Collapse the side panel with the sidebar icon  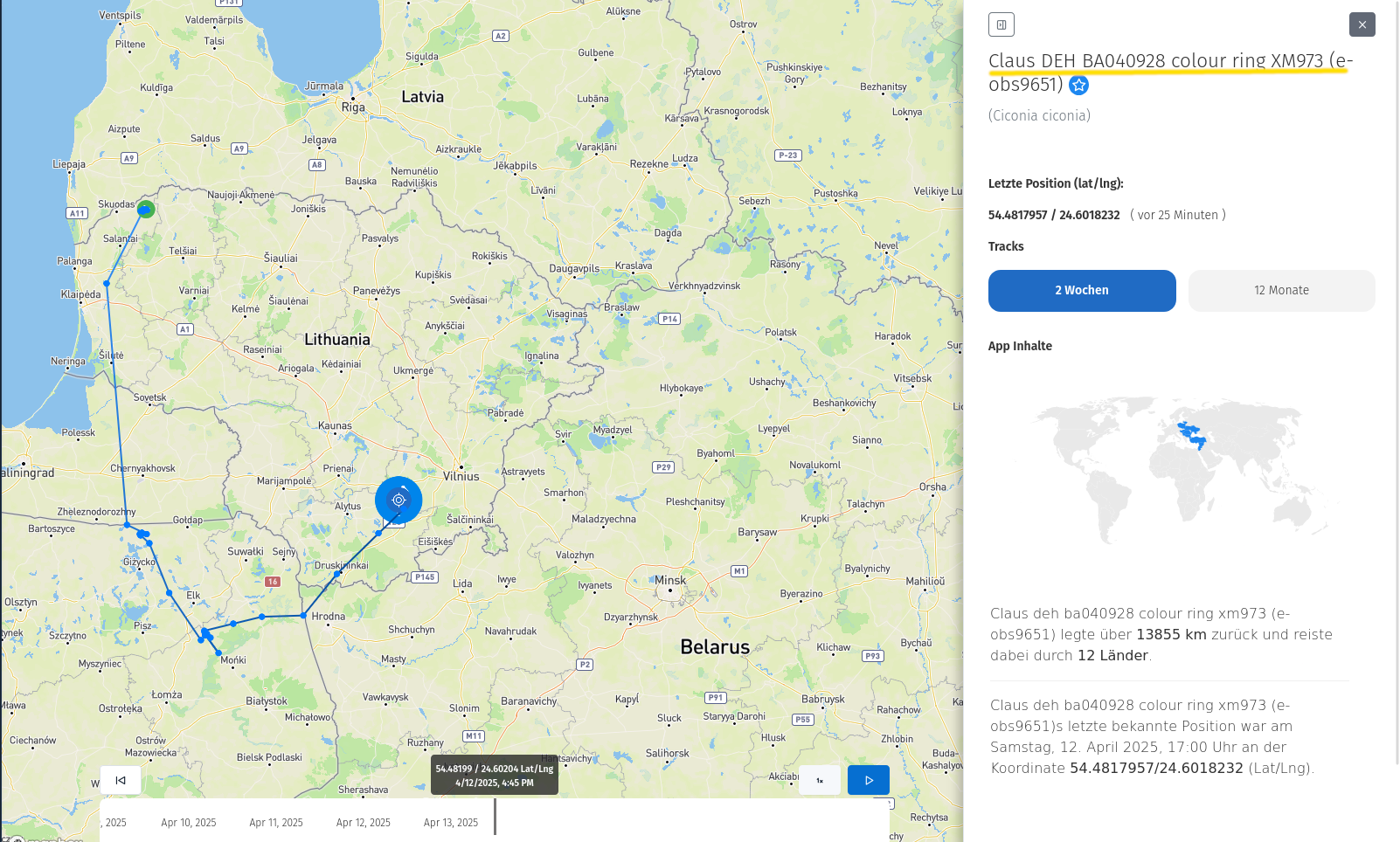(x=1001, y=24)
